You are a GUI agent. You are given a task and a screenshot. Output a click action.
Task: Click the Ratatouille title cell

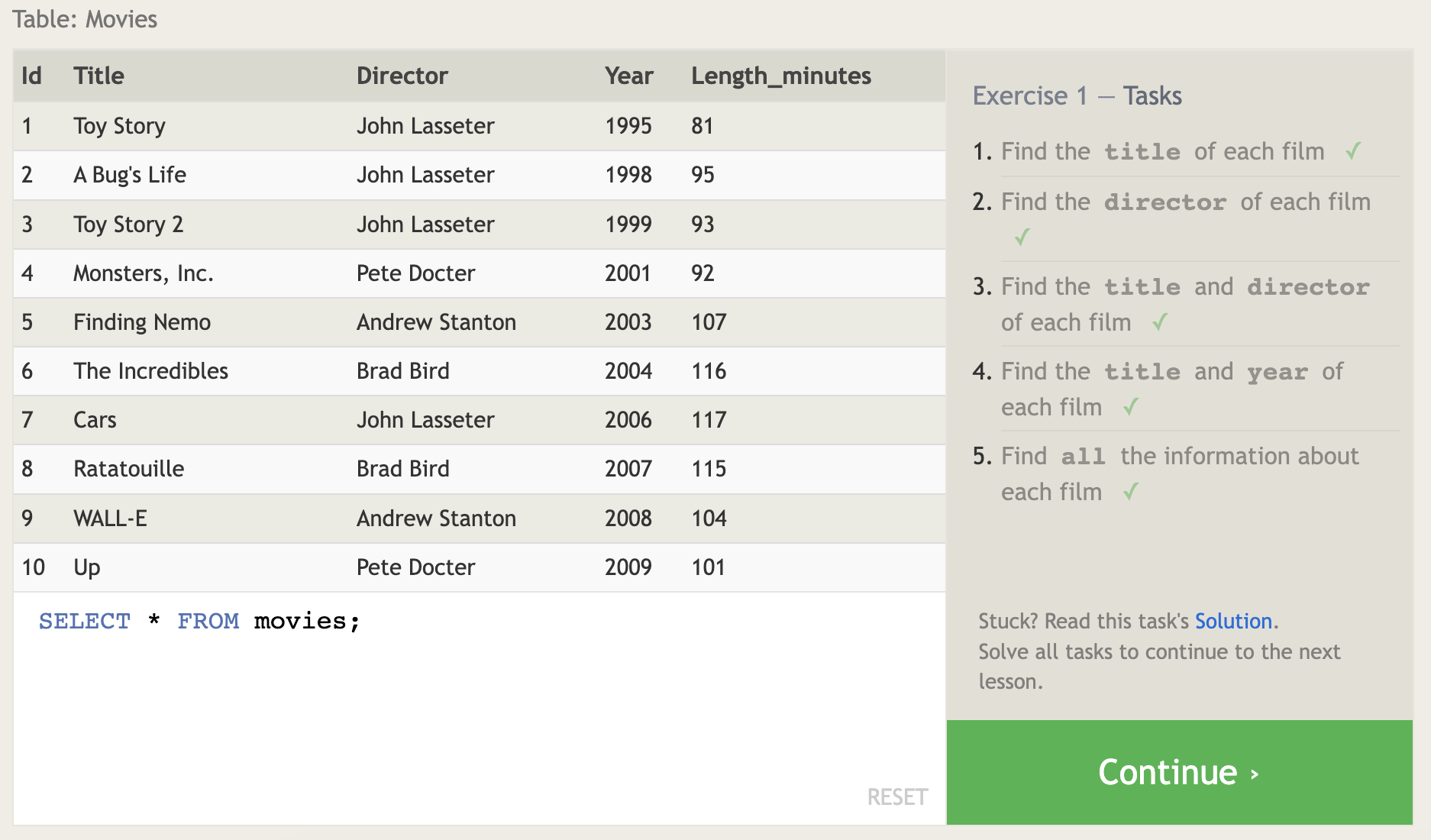pos(128,469)
